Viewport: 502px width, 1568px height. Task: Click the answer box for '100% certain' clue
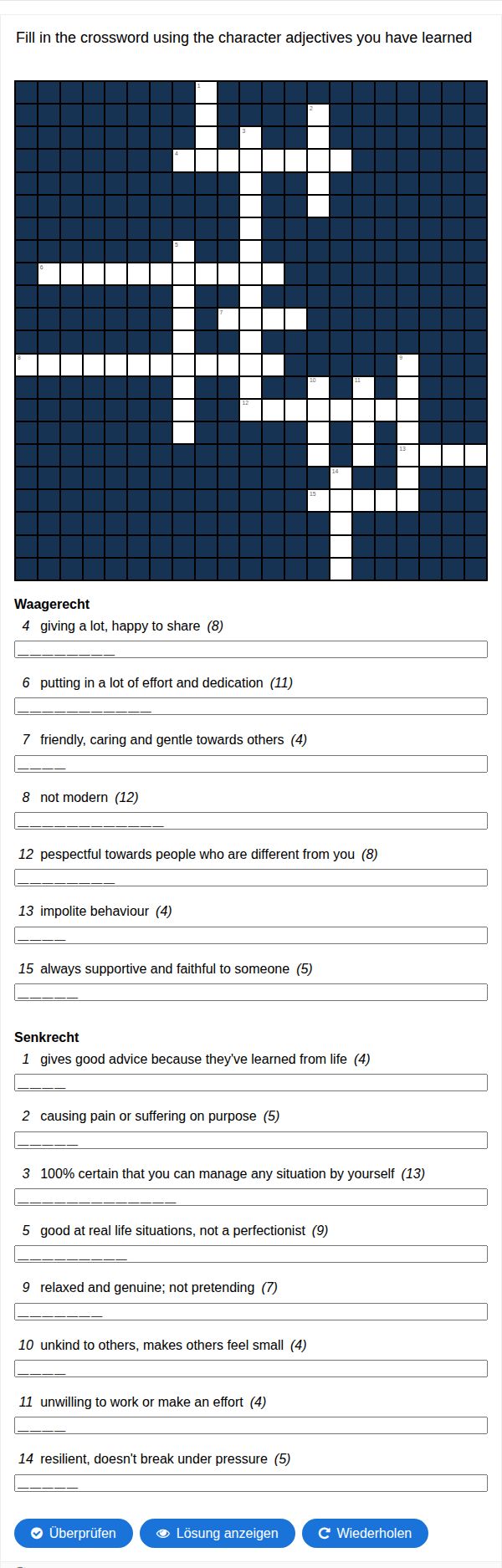pos(251,1197)
